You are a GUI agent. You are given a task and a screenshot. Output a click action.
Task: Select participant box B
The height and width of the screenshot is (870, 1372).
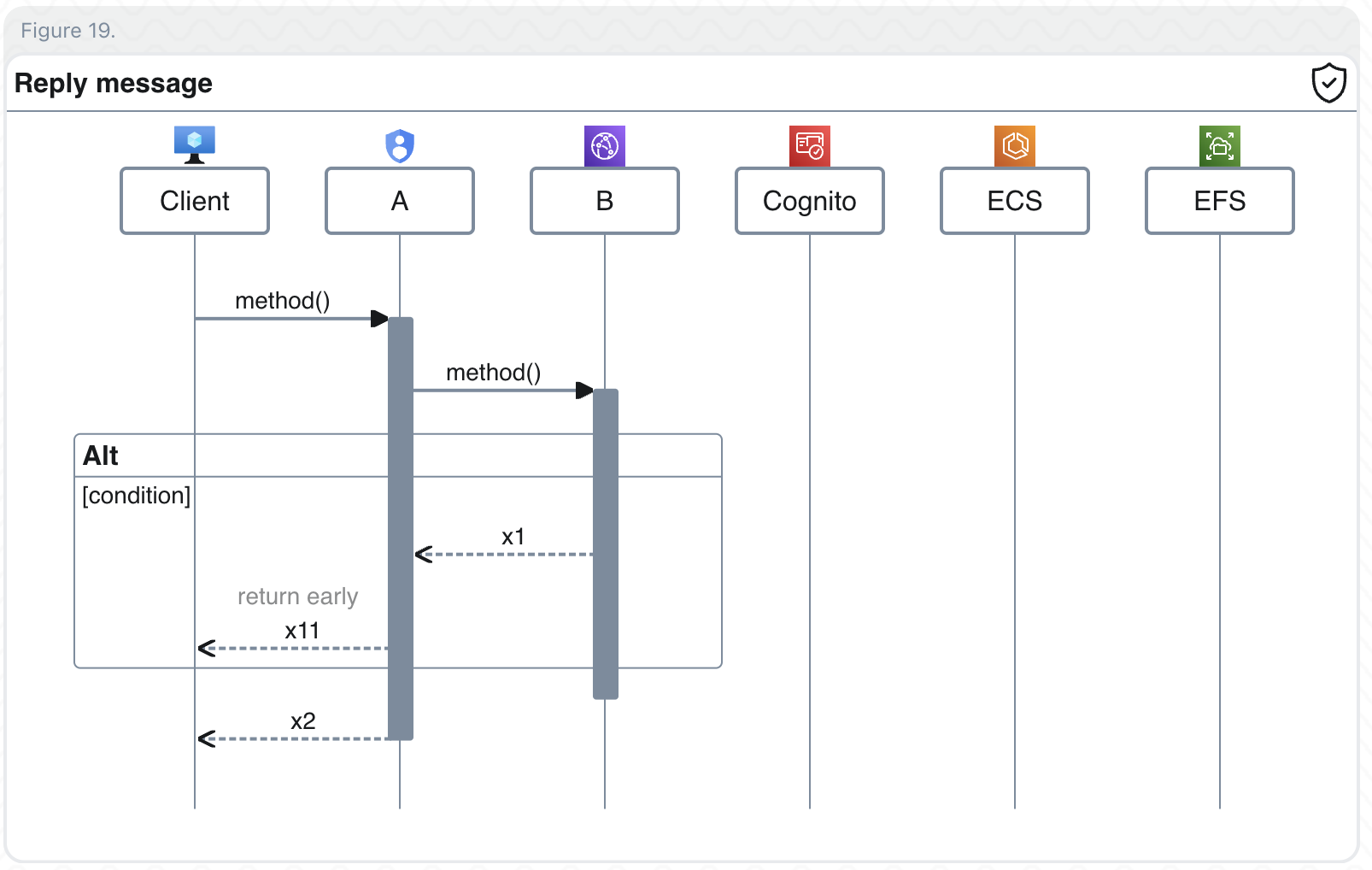tap(605, 201)
